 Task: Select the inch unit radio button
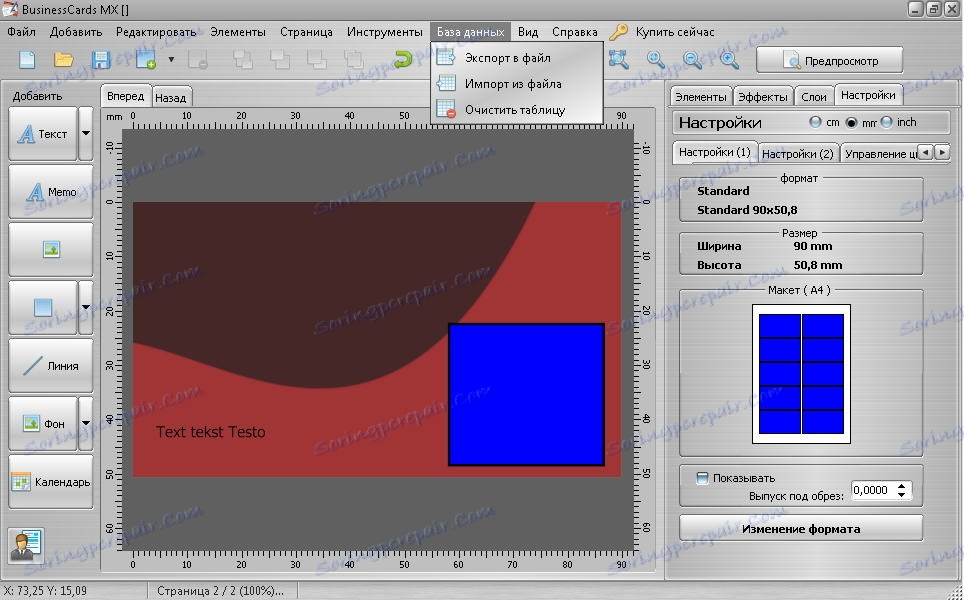pos(886,122)
